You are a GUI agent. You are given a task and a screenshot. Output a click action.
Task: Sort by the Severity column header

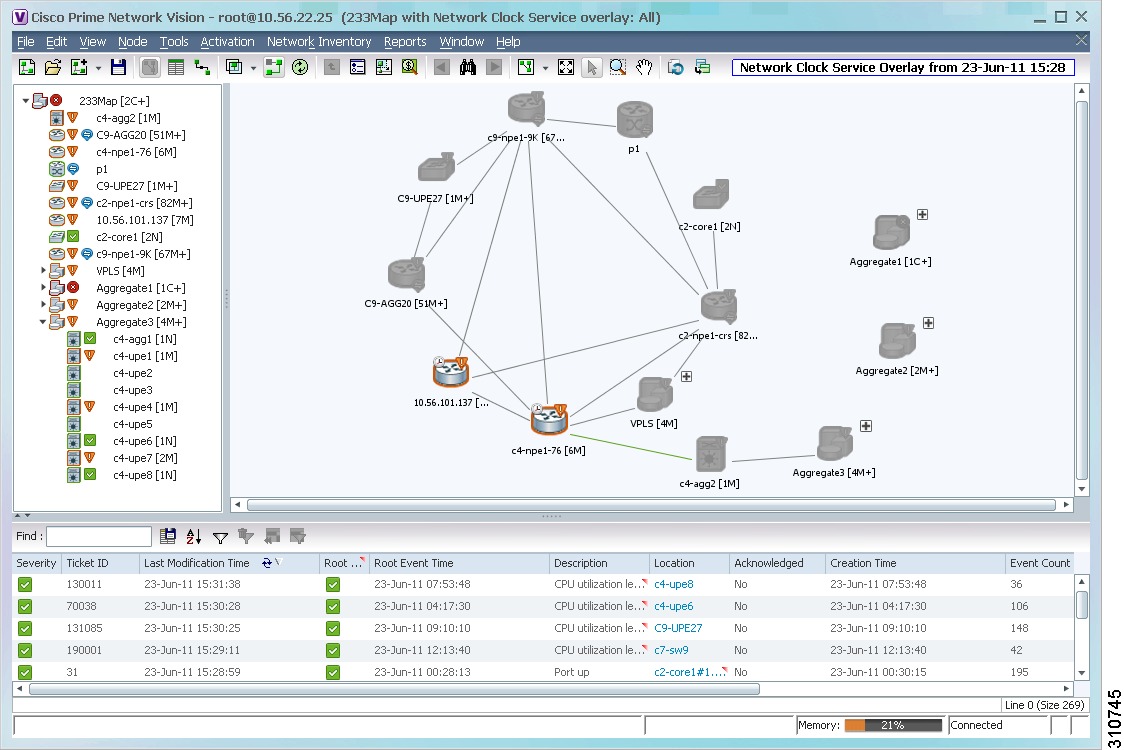pos(37,563)
